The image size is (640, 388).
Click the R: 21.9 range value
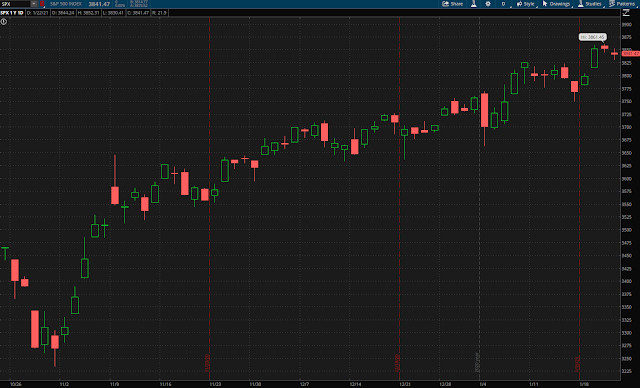point(159,13)
